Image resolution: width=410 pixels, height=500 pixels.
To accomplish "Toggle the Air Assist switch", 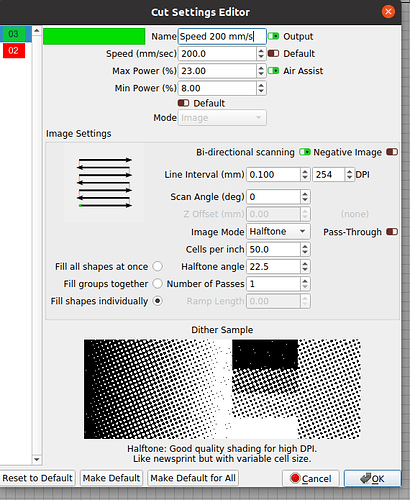I will click(x=274, y=71).
